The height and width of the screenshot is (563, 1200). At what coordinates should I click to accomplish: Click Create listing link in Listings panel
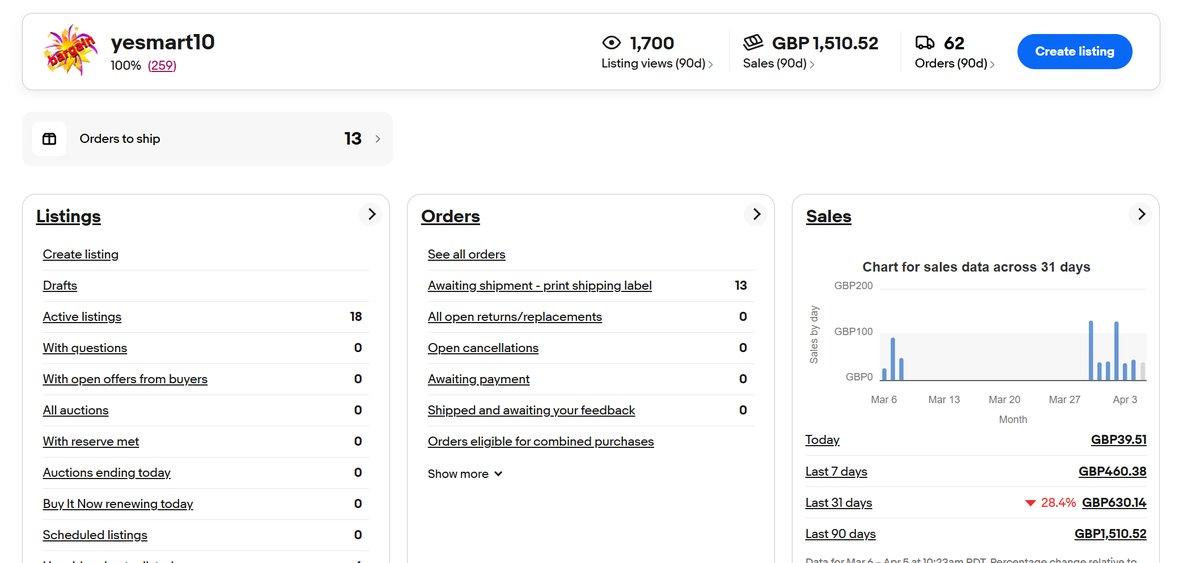[81, 255]
